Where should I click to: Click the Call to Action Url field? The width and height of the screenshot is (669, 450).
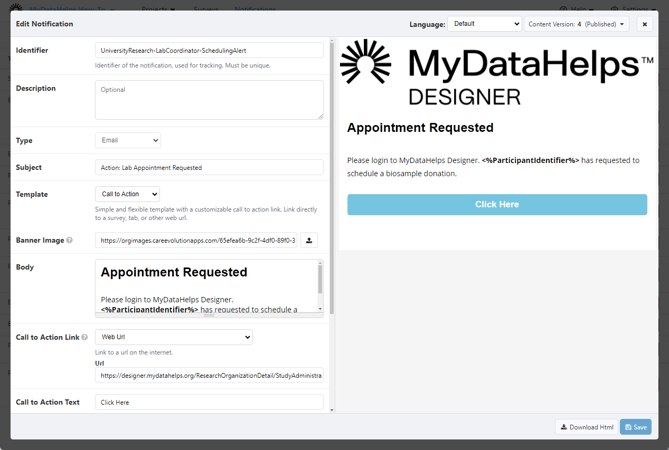(x=209, y=376)
